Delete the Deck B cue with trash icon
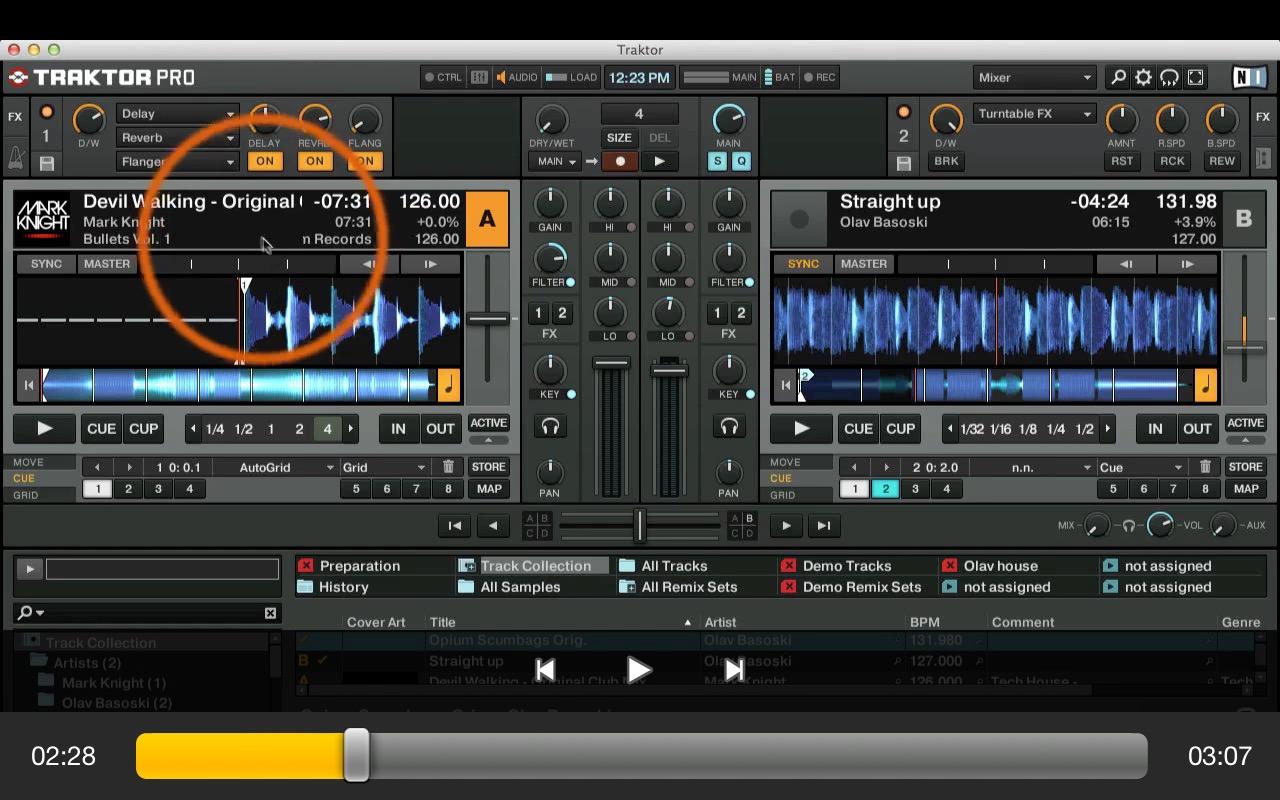The image size is (1280, 800). click(1205, 467)
